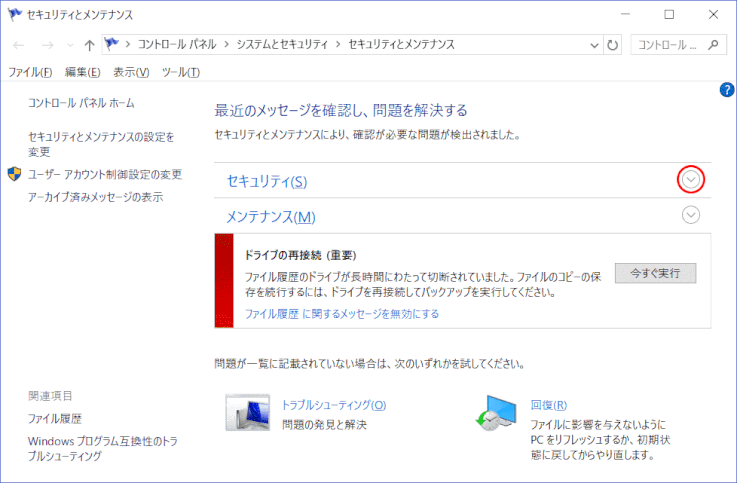Maximize the window
737x483 pixels.
(669, 15)
